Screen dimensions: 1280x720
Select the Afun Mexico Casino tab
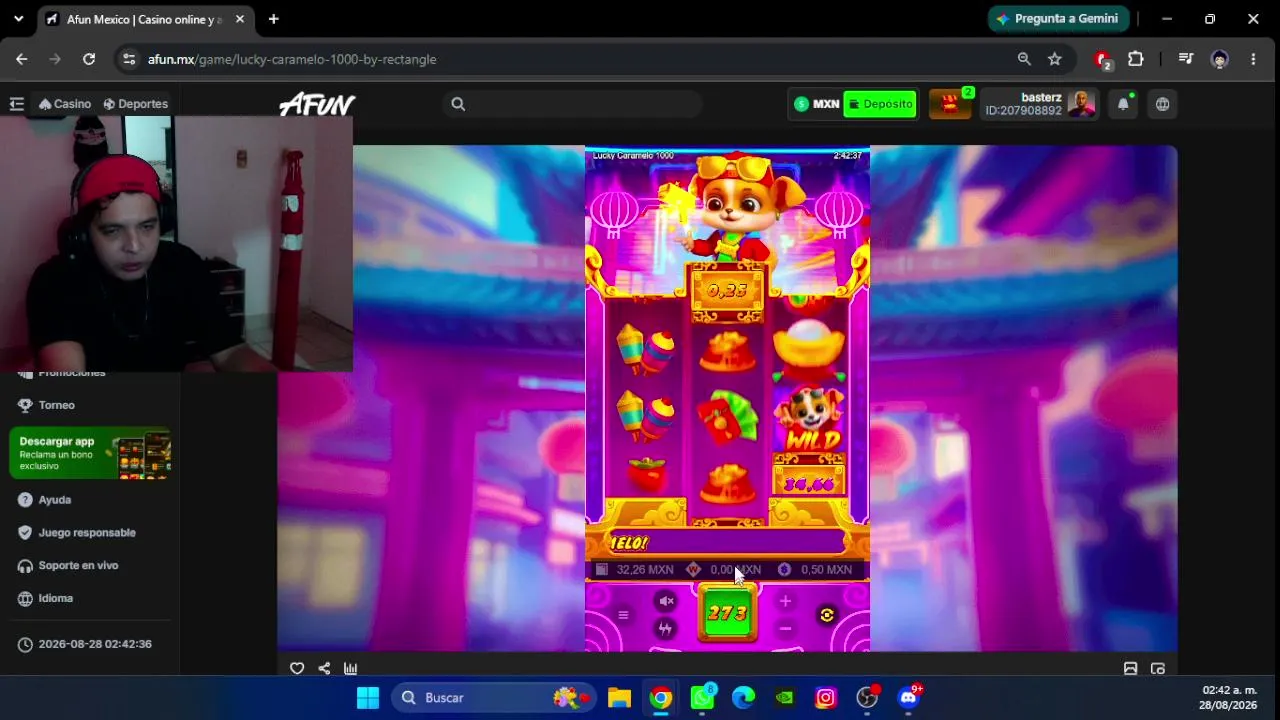pos(145,19)
